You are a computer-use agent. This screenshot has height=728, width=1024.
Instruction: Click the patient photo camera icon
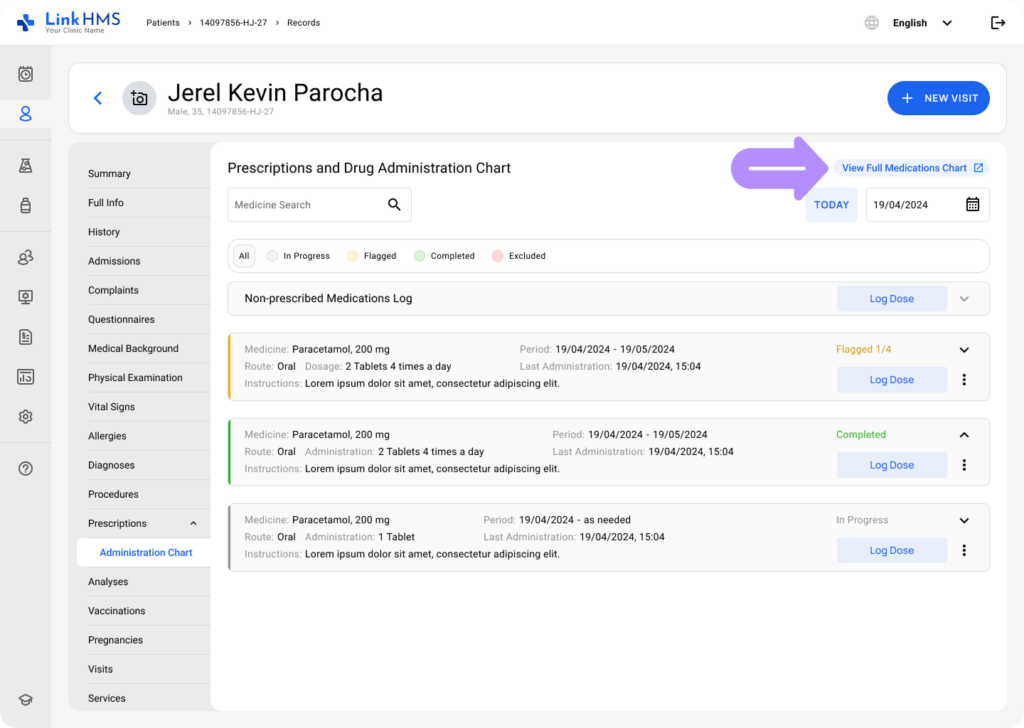point(139,98)
